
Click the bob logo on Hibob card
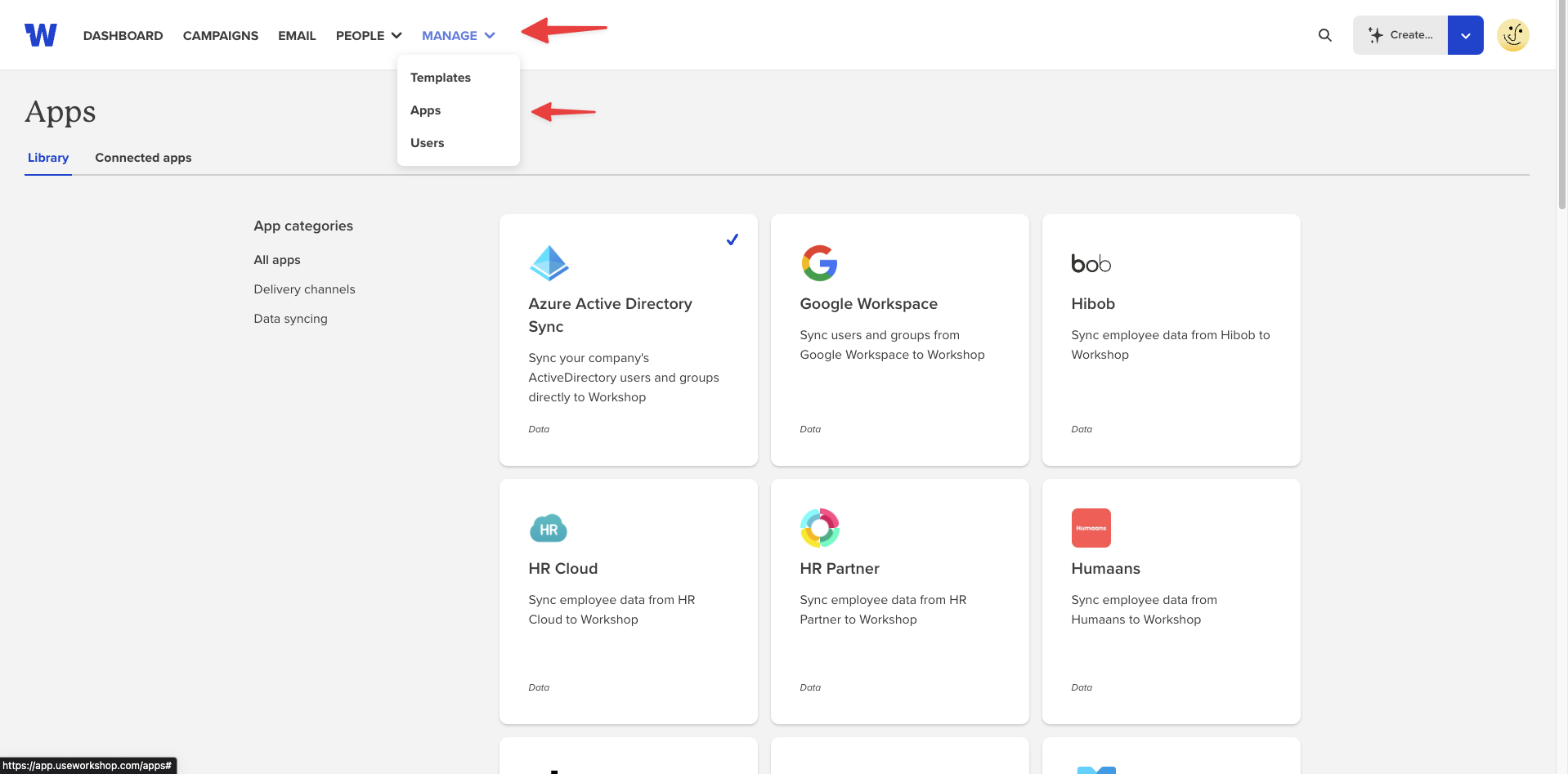[x=1091, y=263]
